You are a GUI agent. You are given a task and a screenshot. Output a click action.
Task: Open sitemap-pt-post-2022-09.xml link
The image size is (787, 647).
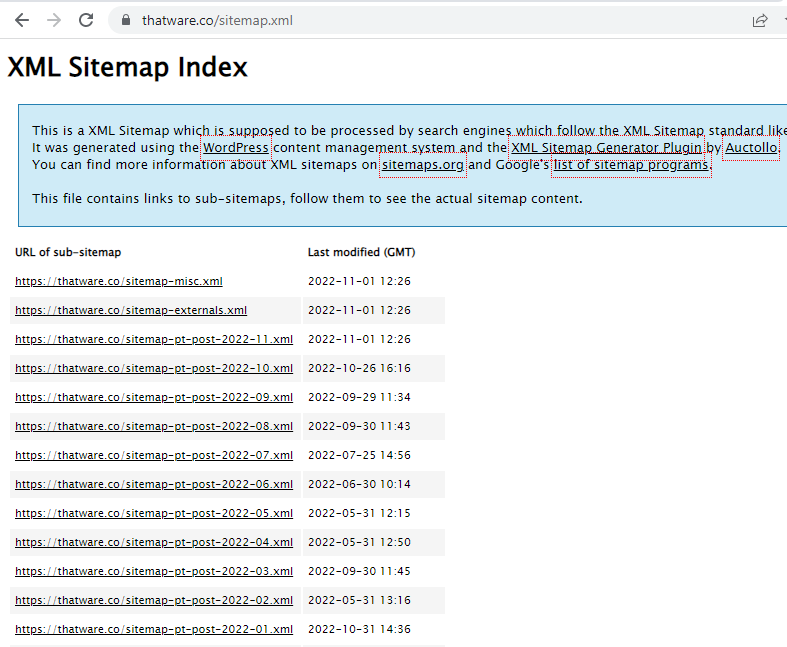pyautogui.click(x=154, y=397)
